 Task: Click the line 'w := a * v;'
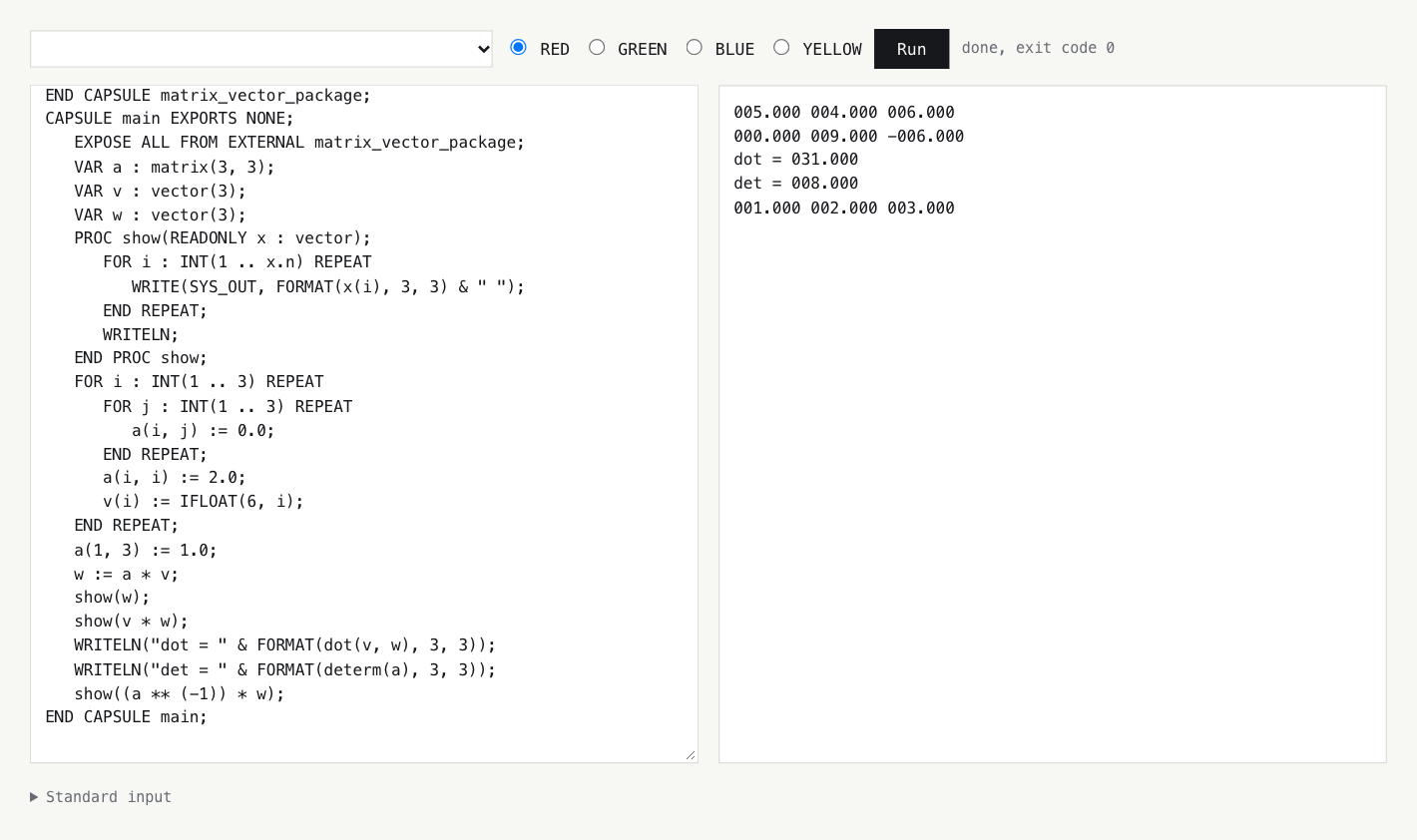127,575
